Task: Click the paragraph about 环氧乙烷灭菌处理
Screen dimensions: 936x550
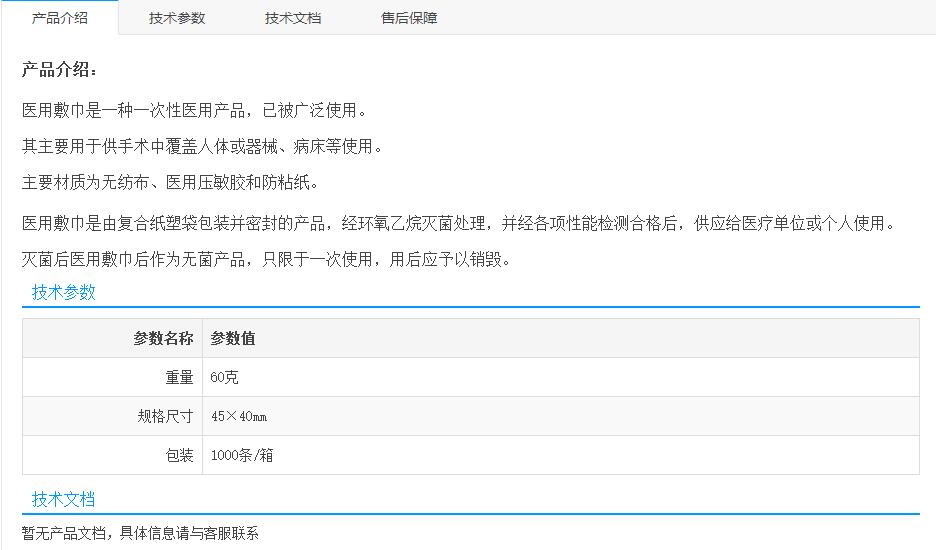Action: (x=458, y=223)
